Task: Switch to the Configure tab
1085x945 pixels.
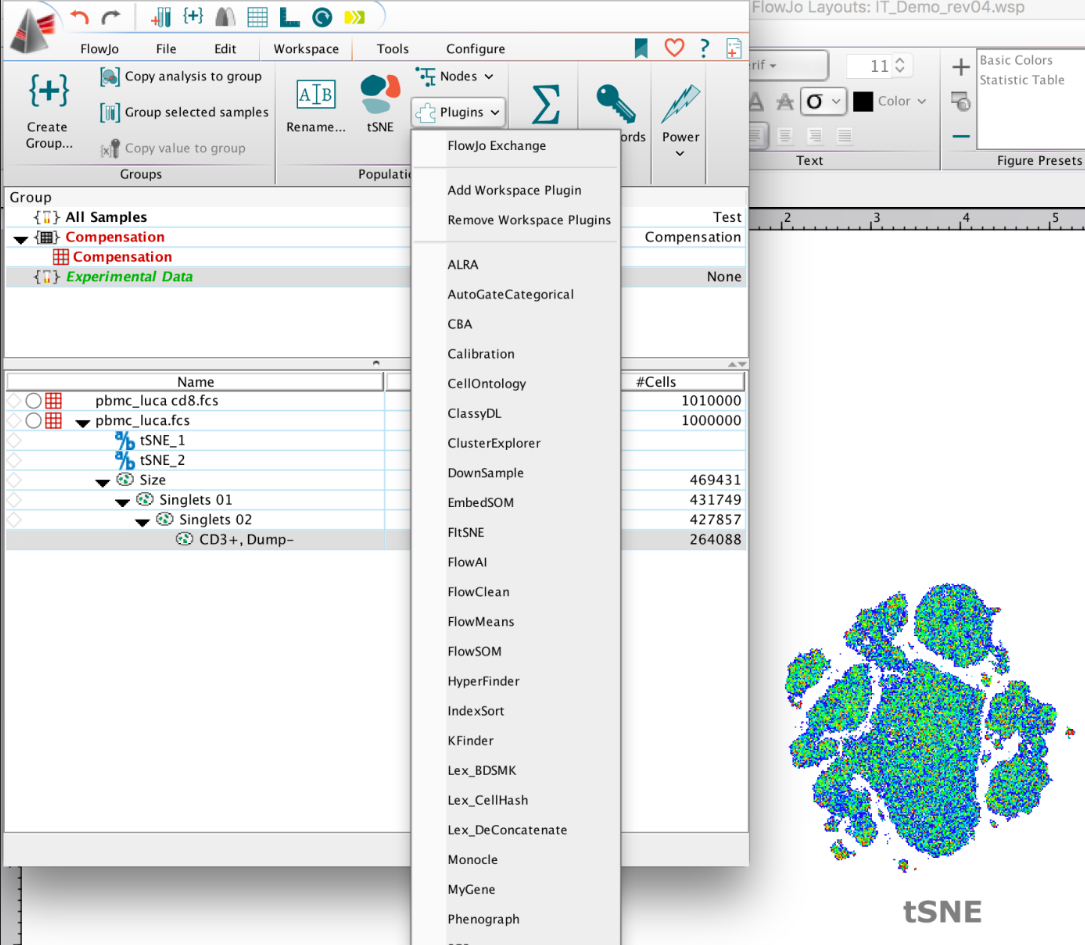Action: tap(475, 48)
